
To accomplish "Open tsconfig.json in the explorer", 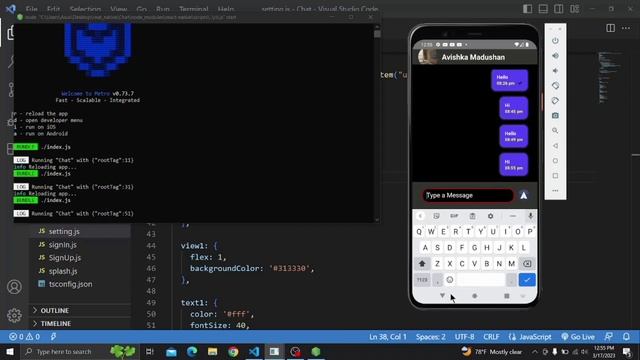I will 70,284.
